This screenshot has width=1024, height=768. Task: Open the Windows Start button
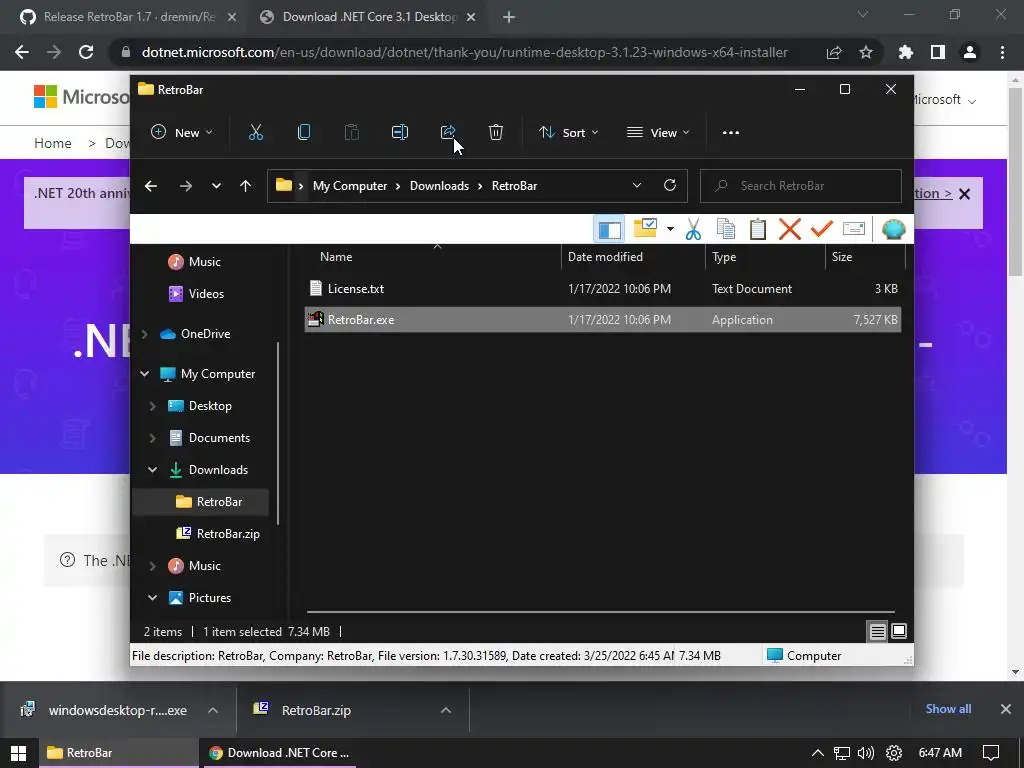pyautogui.click(x=18, y=753)
